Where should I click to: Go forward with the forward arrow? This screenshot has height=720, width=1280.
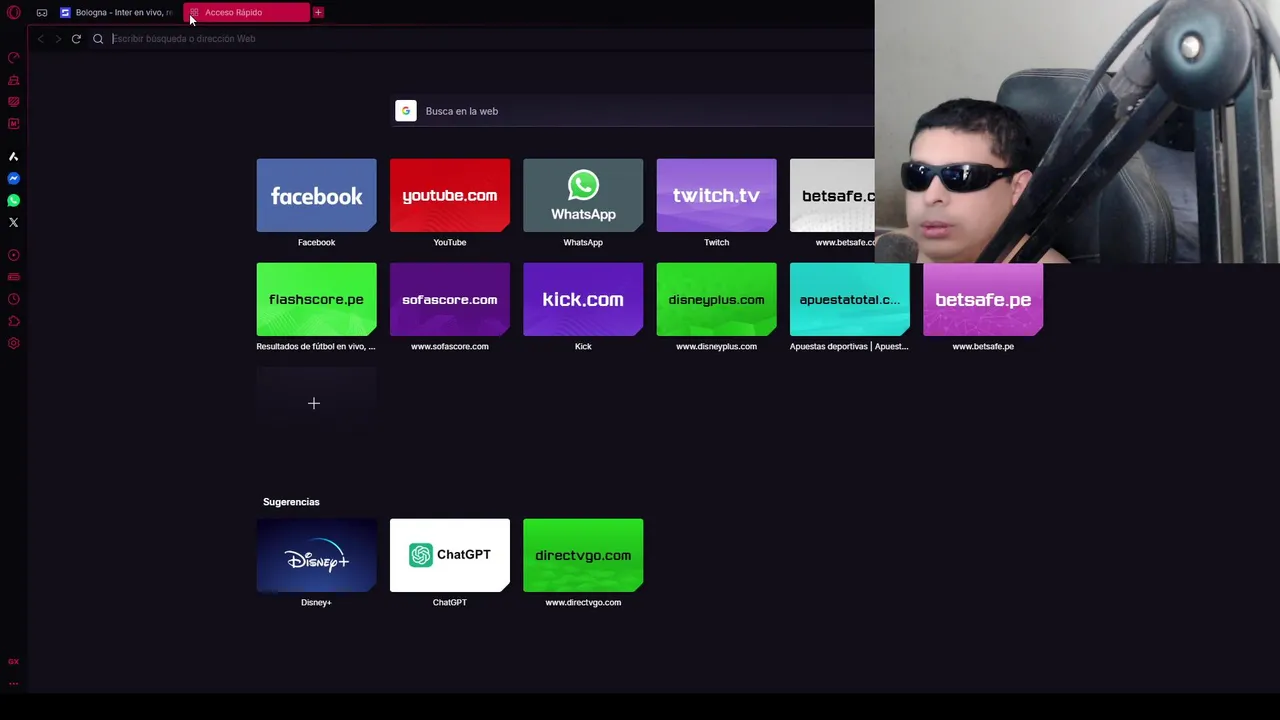[x=58, y=39]
